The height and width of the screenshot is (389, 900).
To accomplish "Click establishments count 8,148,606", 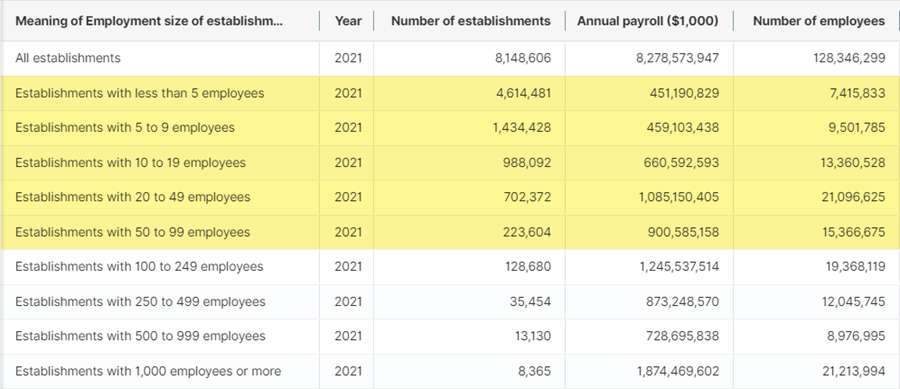I will [523, 58].
